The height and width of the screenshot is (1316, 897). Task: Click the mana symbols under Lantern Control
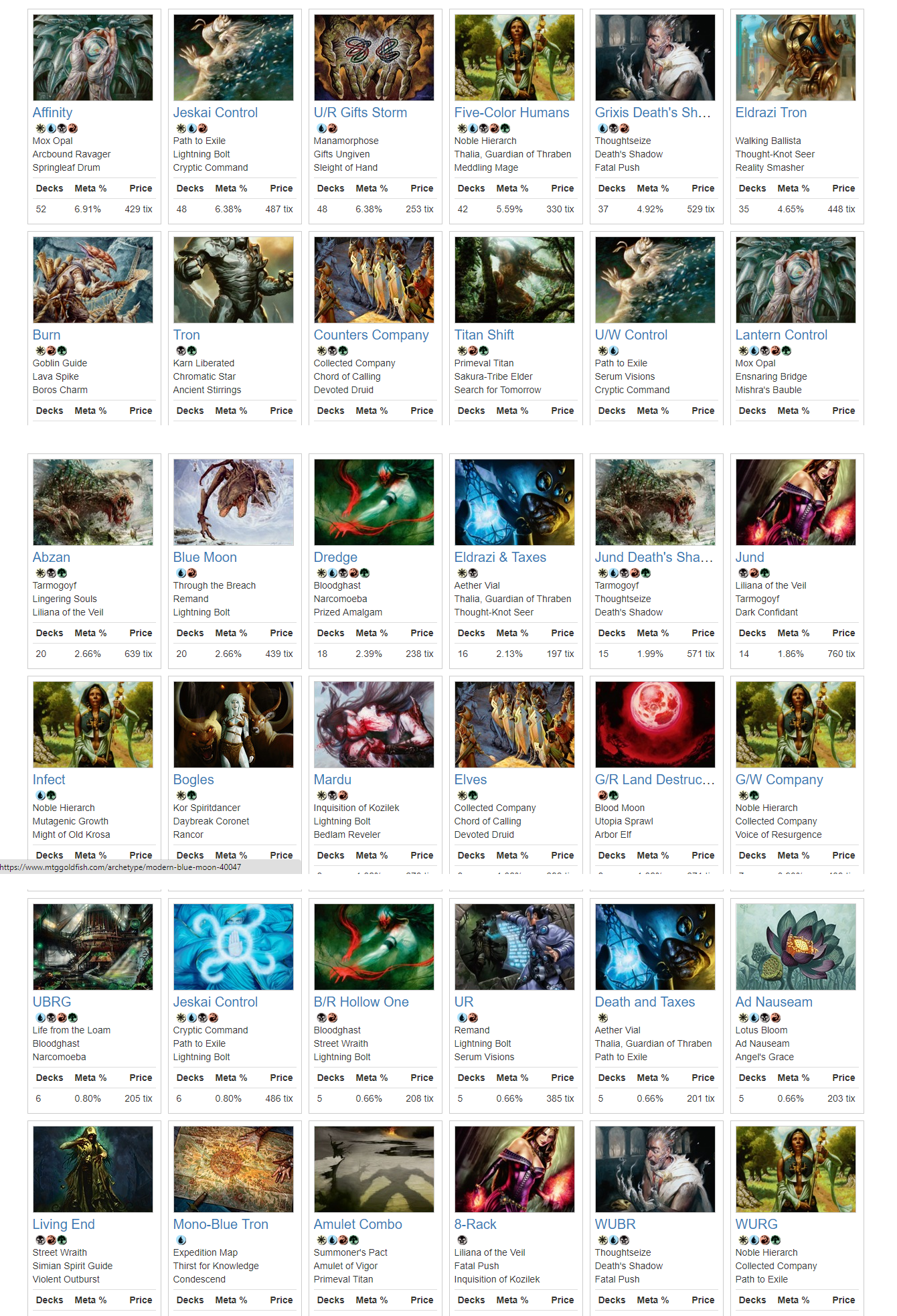click(765, 350)
